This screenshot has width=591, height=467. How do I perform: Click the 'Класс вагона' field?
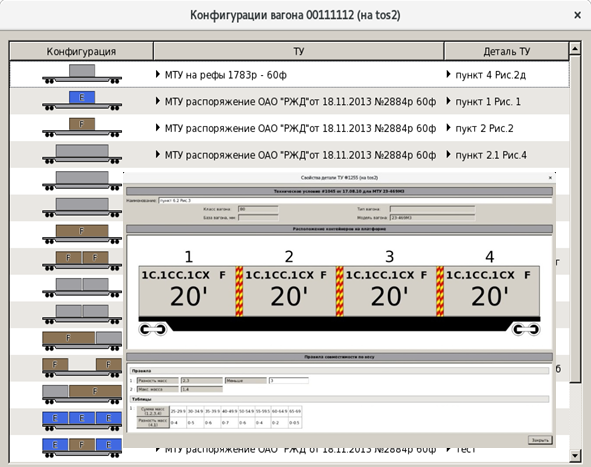[258, 209]
